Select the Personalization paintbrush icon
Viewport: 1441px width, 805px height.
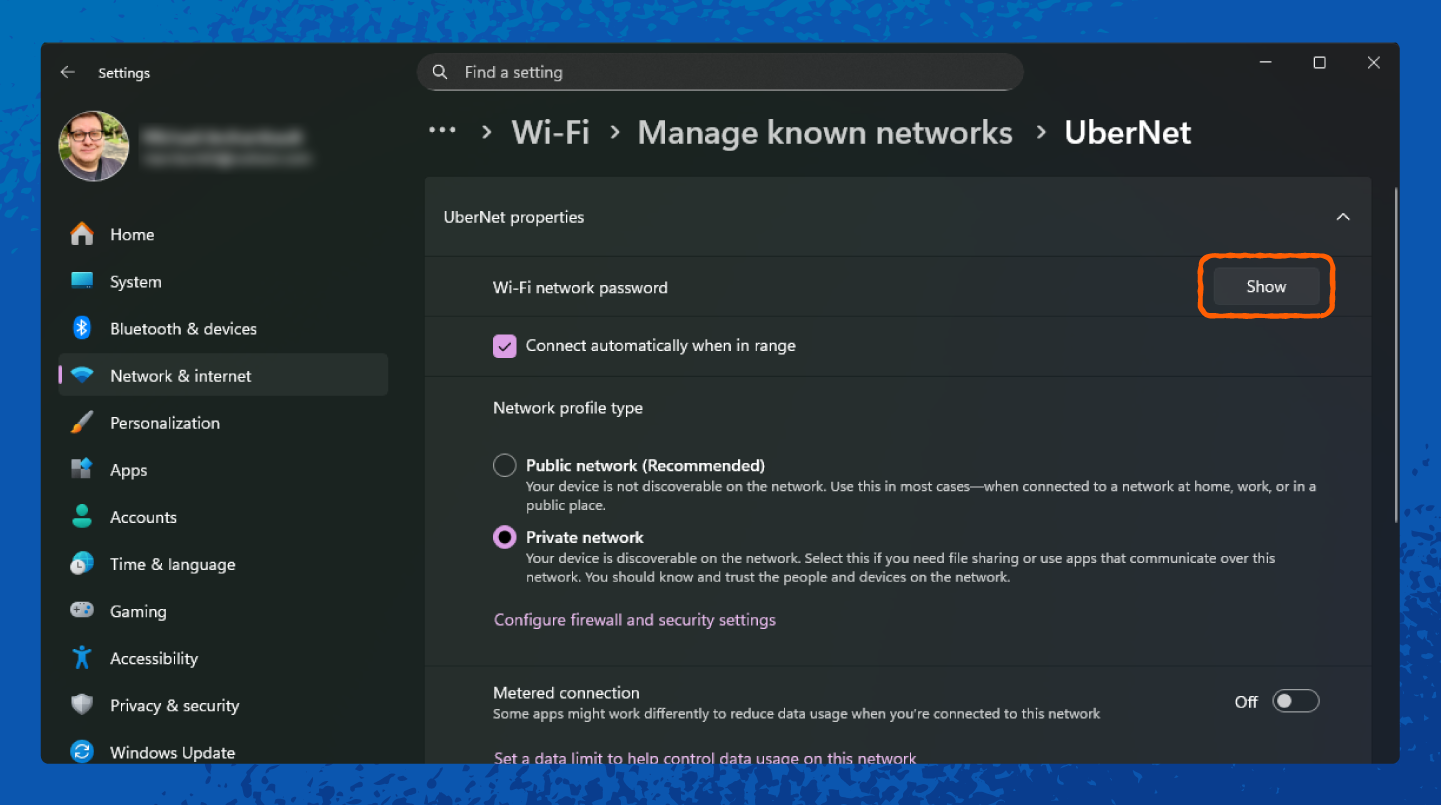80,422
